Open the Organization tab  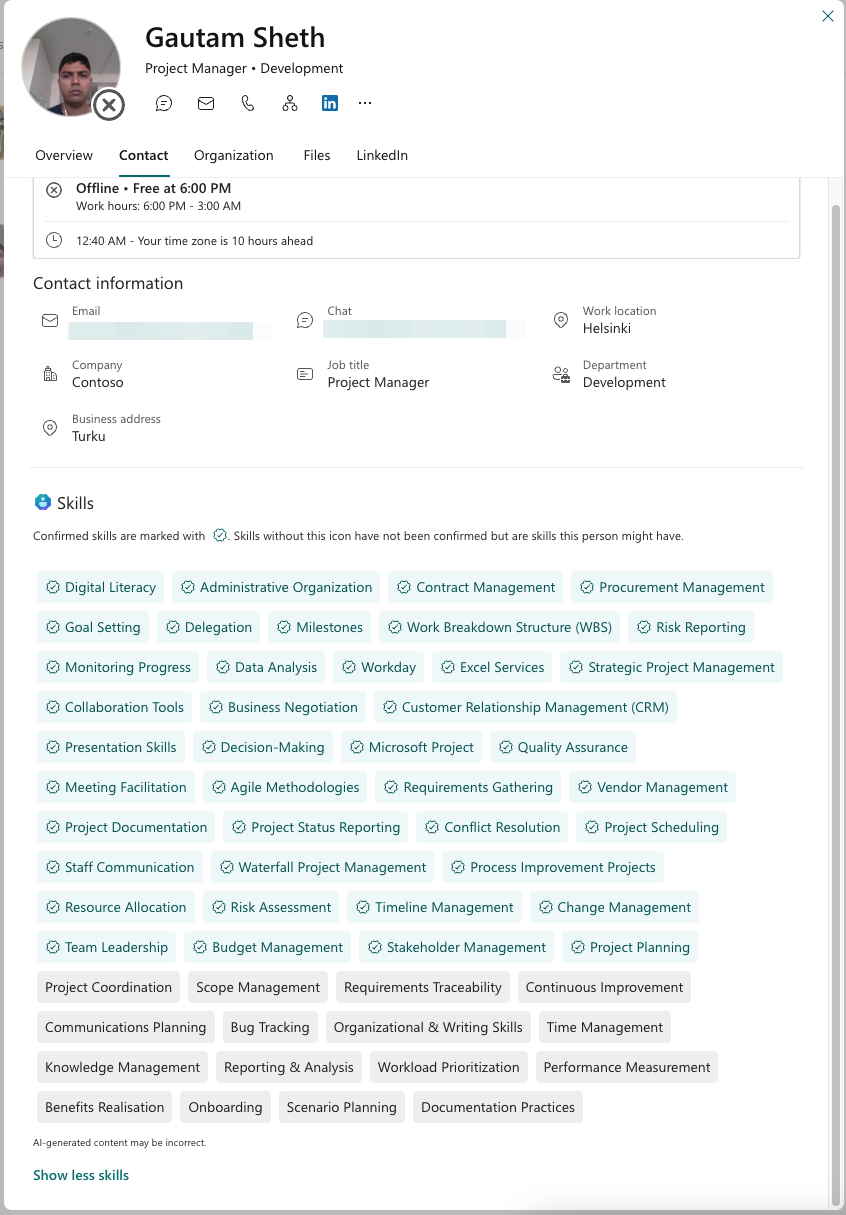point(234,155)
